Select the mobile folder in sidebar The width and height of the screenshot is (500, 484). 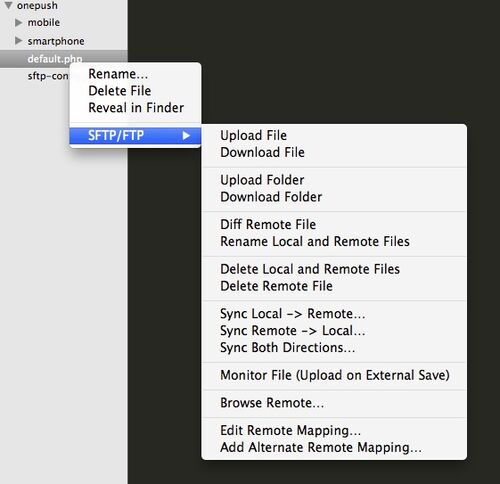pyautogui.click(x=44, y=23)
